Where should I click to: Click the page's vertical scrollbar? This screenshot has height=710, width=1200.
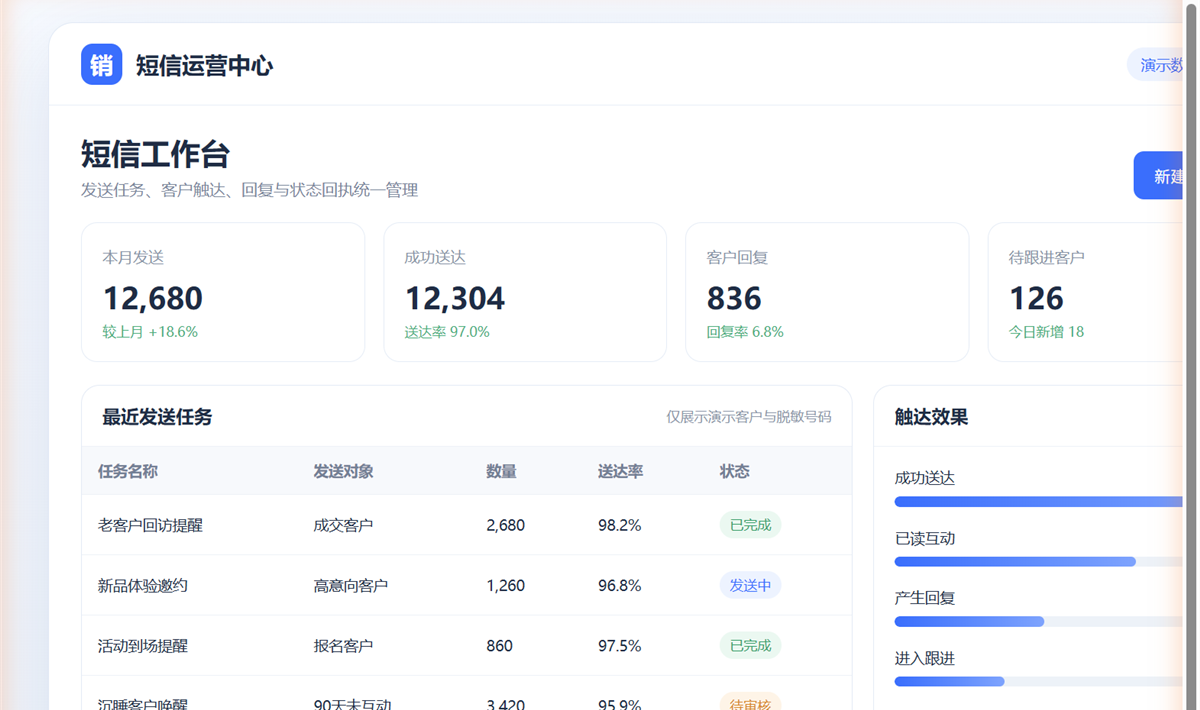tap(1191, 355)
